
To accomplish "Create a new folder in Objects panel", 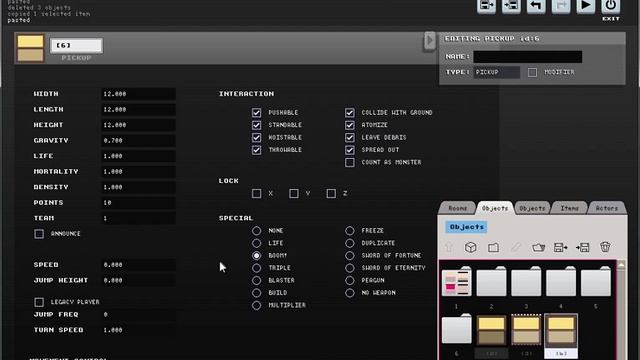I will [x=493, y=247].
